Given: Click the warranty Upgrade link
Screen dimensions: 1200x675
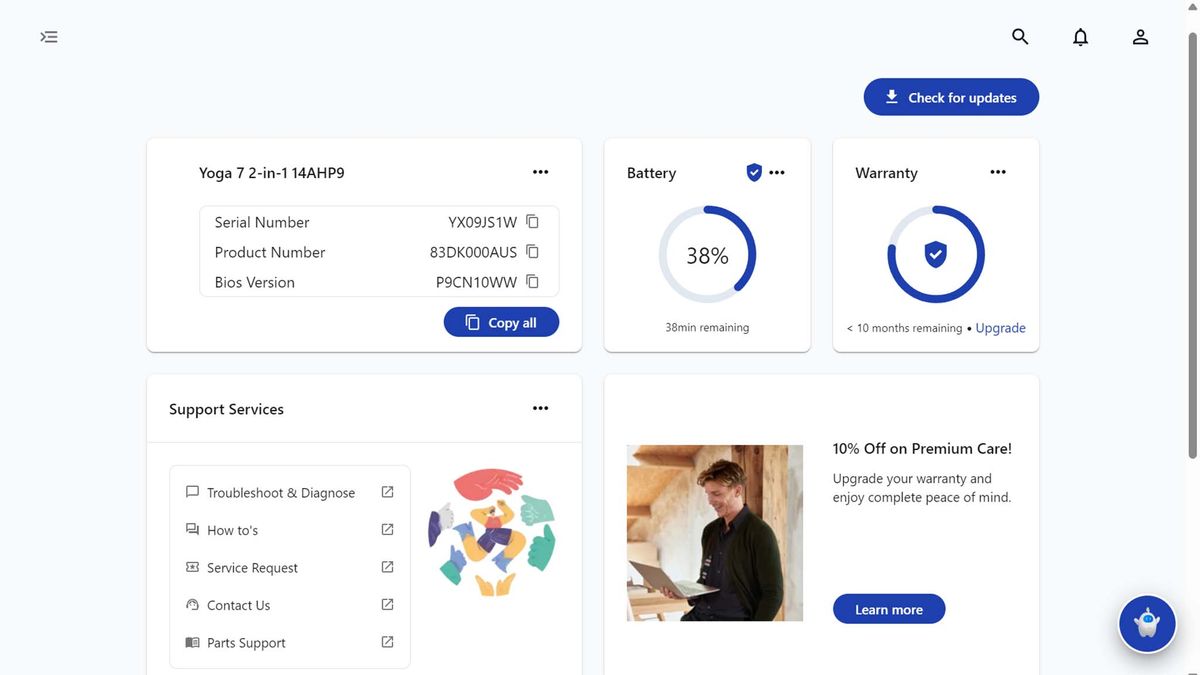Looking at the screenshot, I should 1001,328.
